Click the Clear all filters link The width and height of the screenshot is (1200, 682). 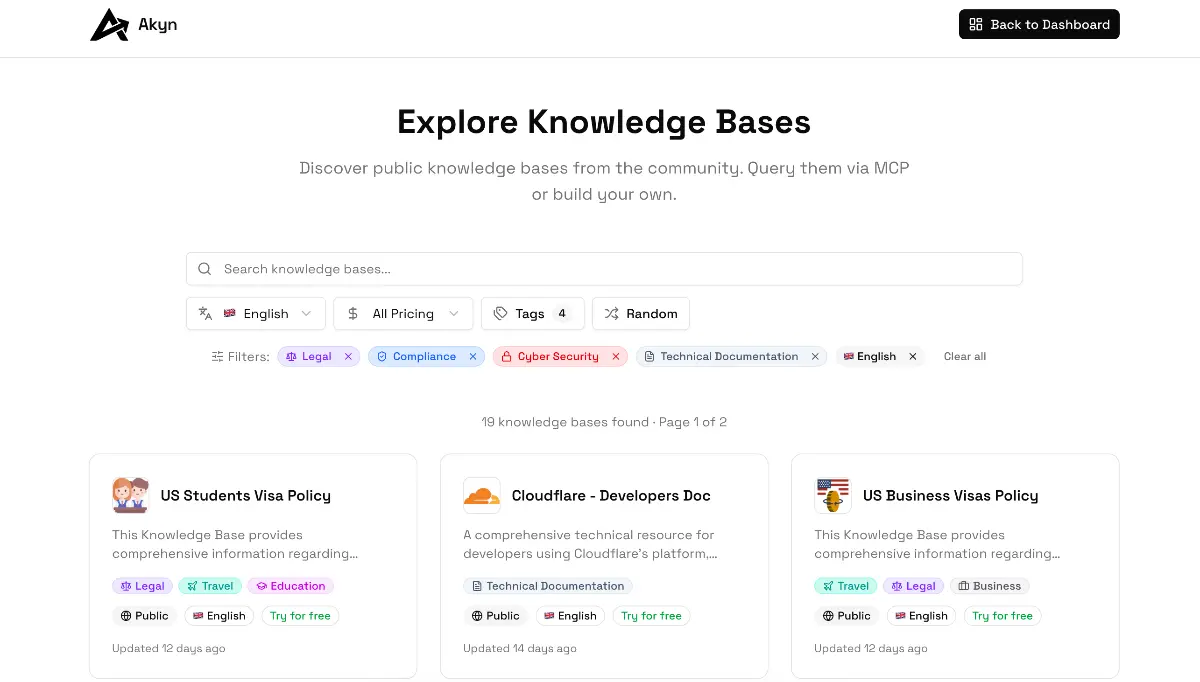pos(965,357)
